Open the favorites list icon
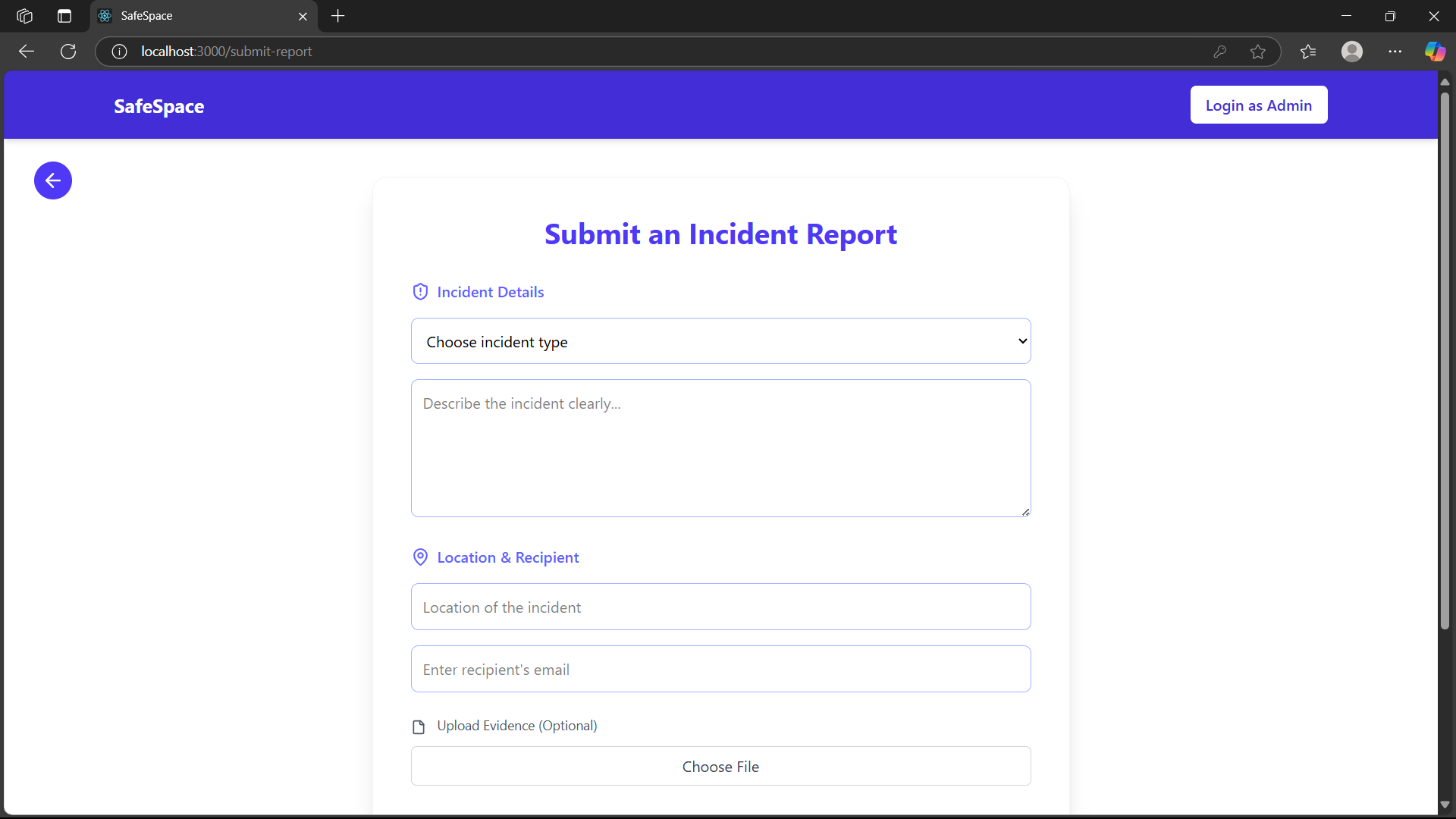1456x819 pixels. point(1308,52)
